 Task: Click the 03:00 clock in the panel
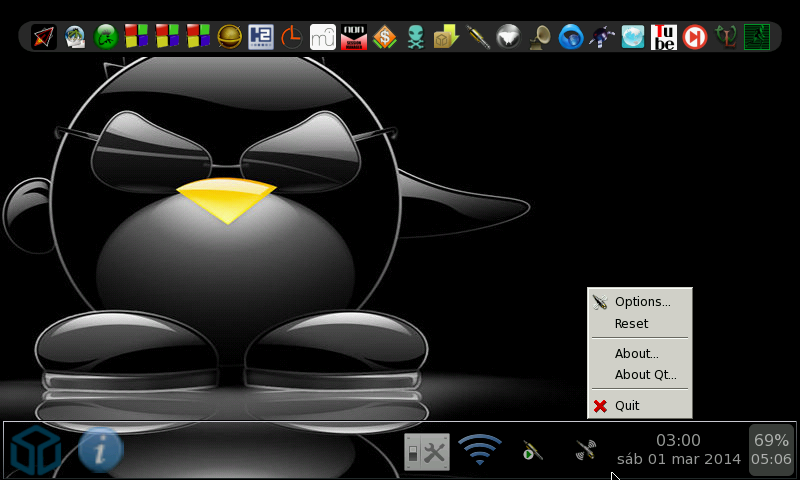[678, 440]
